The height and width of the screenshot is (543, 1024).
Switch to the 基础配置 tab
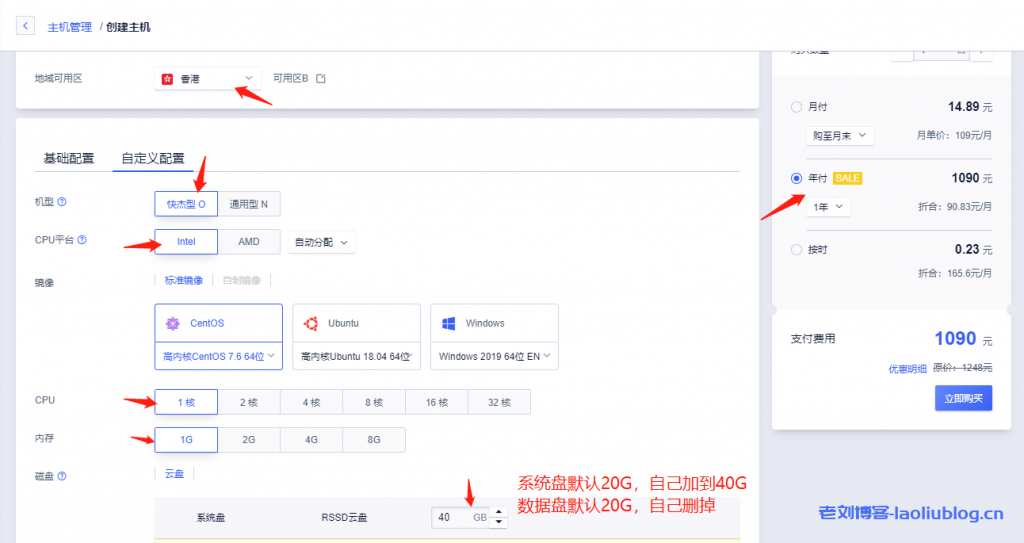[69, 159]
